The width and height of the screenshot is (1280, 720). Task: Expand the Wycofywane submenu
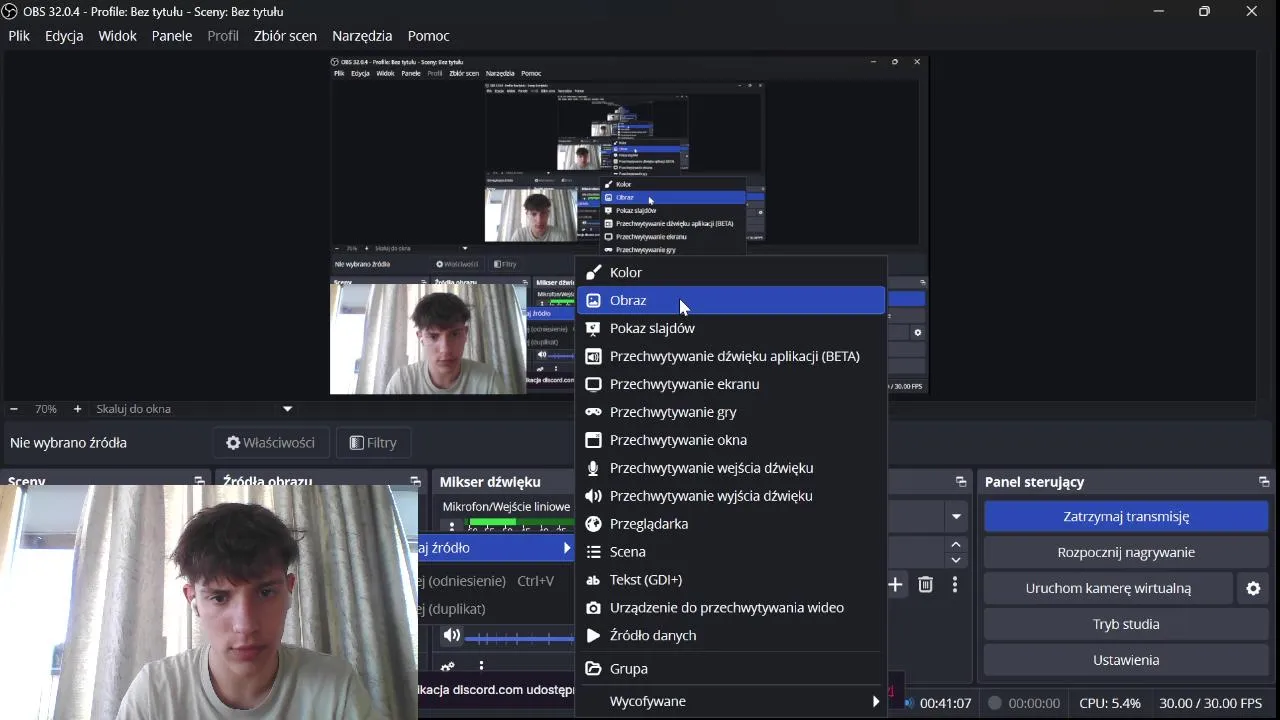731,701
